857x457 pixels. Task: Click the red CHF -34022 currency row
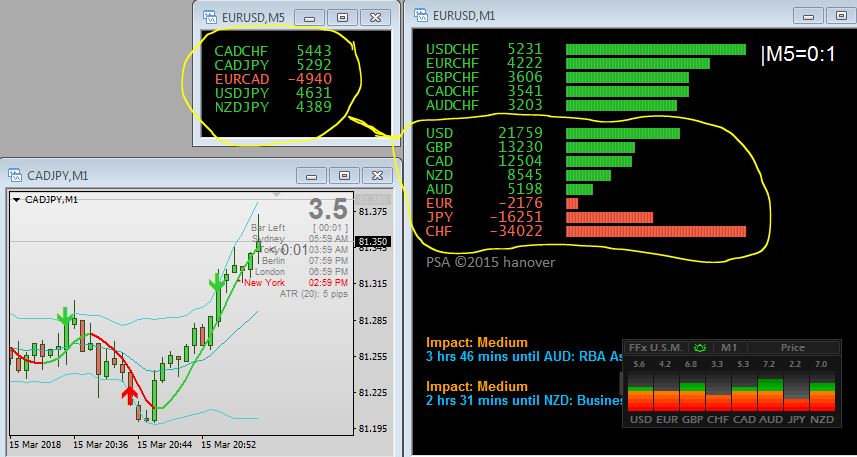(x=586, y=231)
